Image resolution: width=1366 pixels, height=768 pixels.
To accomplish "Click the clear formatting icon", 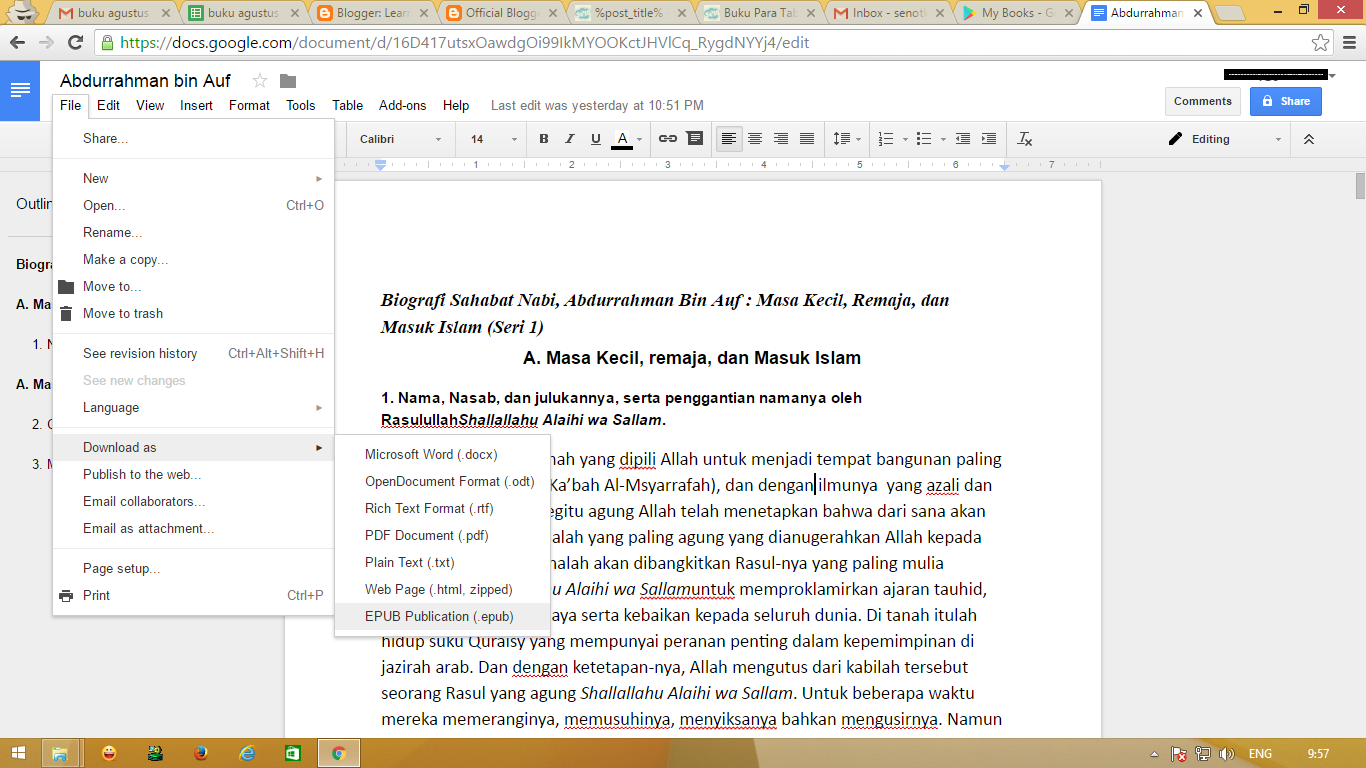I will point(1025,139).
